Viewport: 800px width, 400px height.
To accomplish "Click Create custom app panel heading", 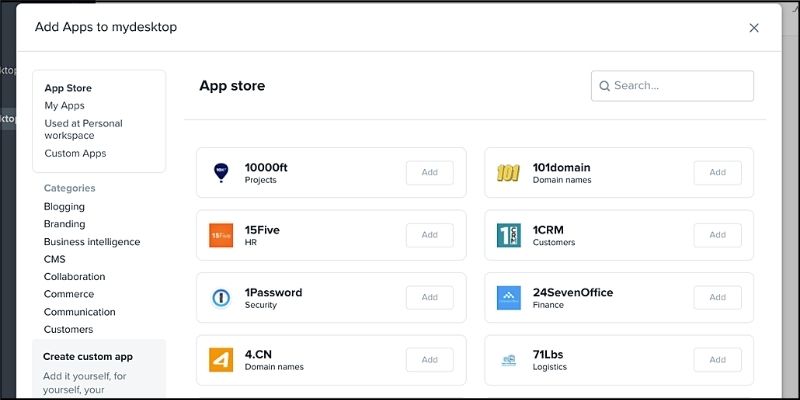I will (x=88, y=357).
